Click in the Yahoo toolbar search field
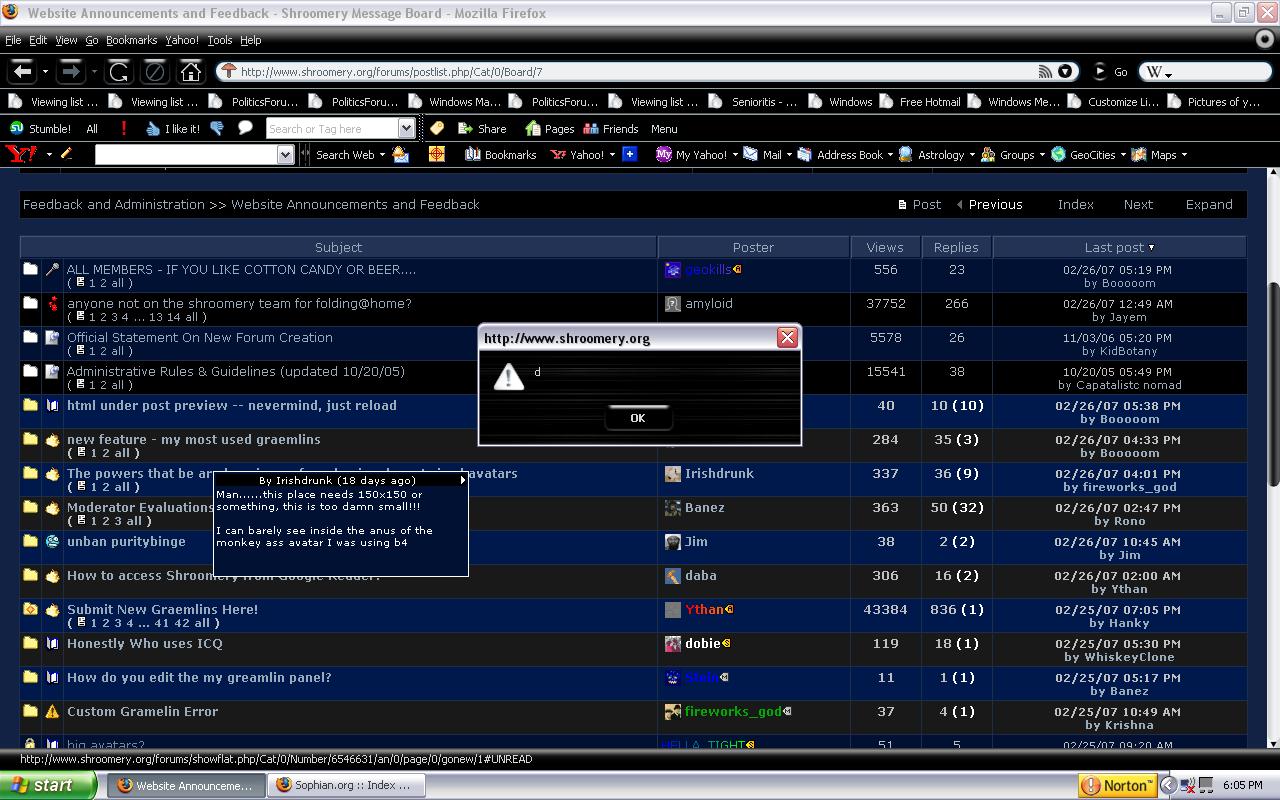Screen dimensions: 1280x800 (x=187, y=155)
